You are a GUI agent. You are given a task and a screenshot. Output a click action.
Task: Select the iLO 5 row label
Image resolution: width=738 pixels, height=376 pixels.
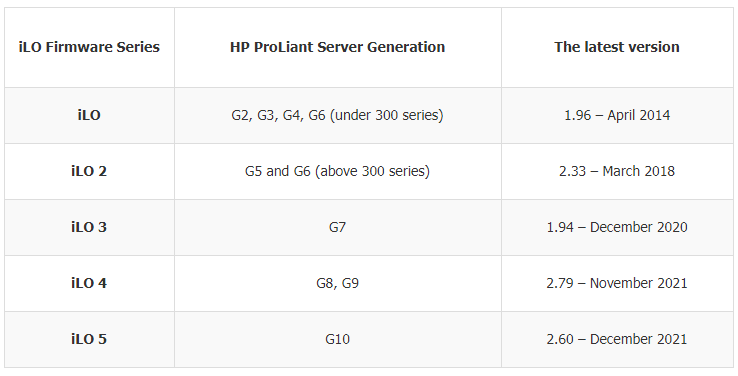click(x=89, y=339)
